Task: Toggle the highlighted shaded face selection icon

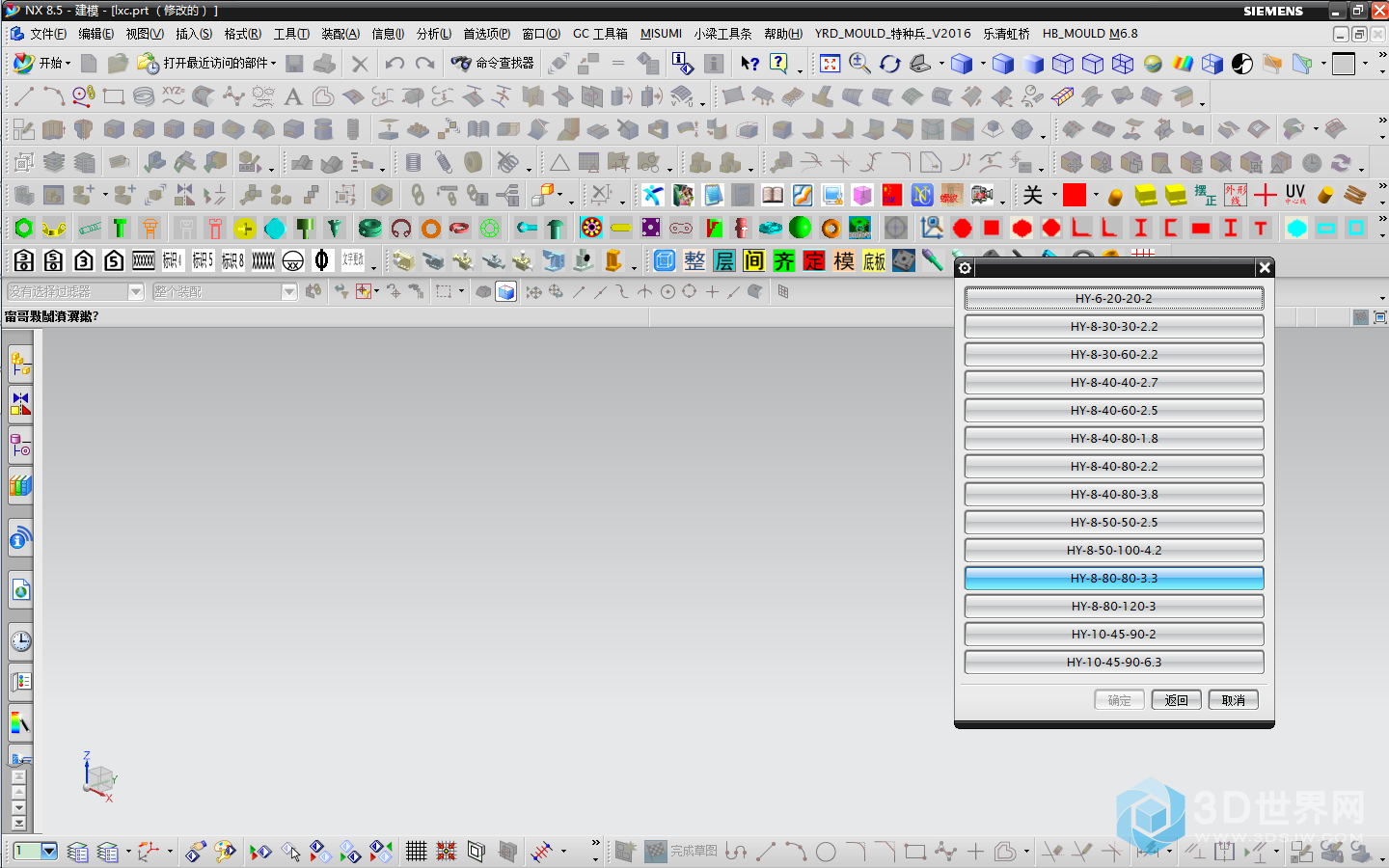Action: pos(506,291)
